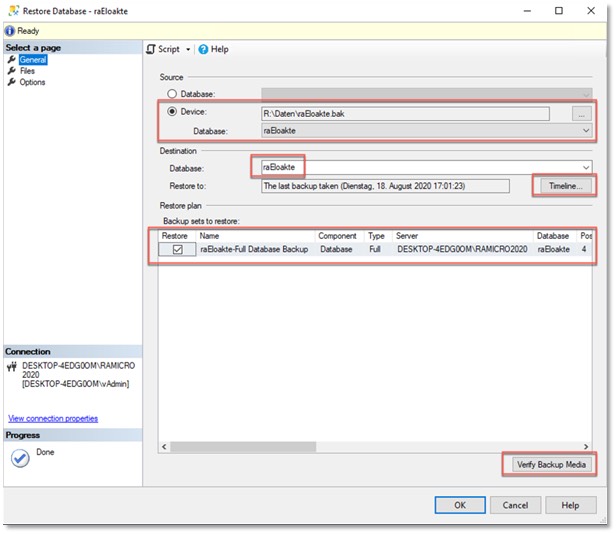This screenshot has height=534, width=616.
Task: Expand the source Database raEloakte dropdown
Action: 586,131
